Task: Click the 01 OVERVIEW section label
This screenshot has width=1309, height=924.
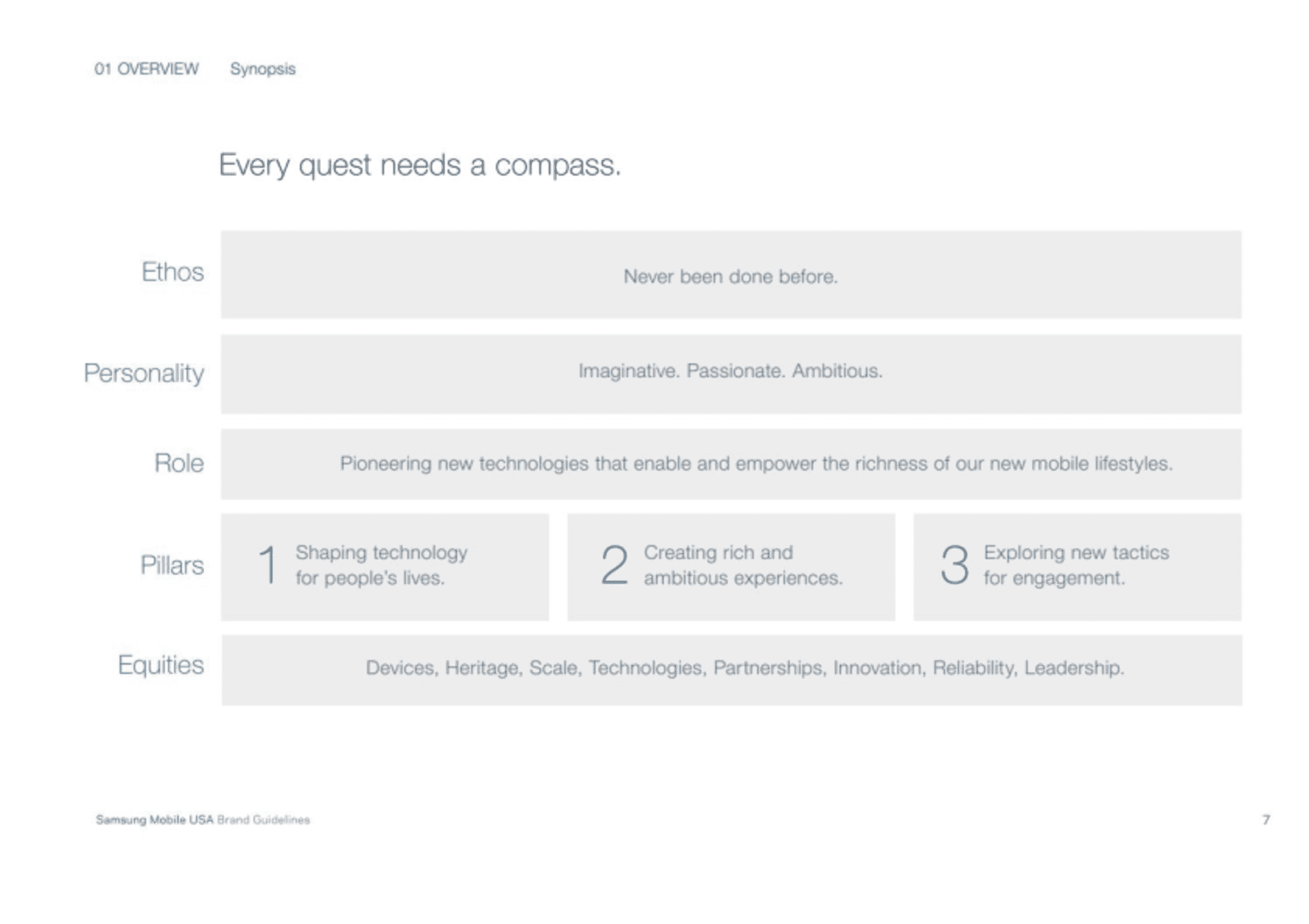Action: coord(147,69)
